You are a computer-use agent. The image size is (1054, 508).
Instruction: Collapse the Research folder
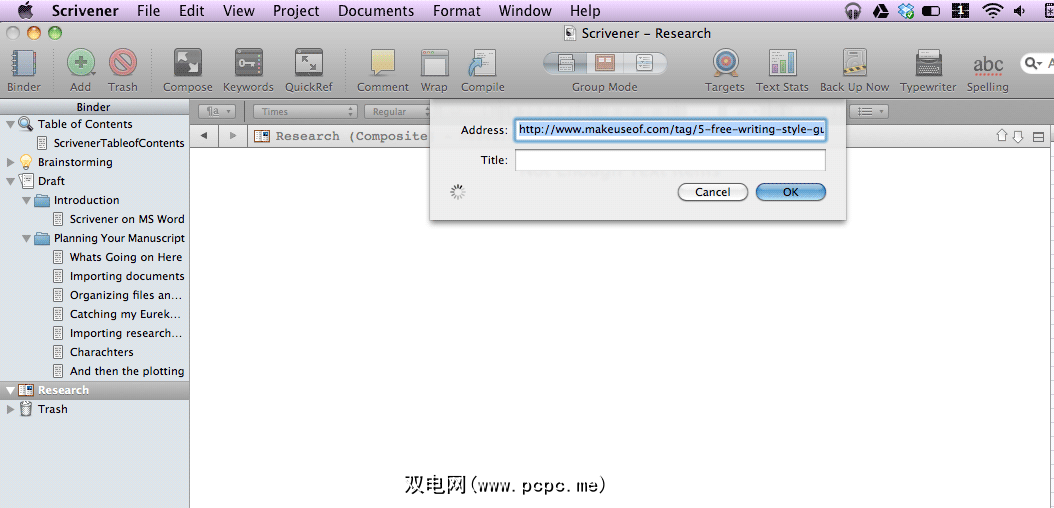click(x=9, y=390)
